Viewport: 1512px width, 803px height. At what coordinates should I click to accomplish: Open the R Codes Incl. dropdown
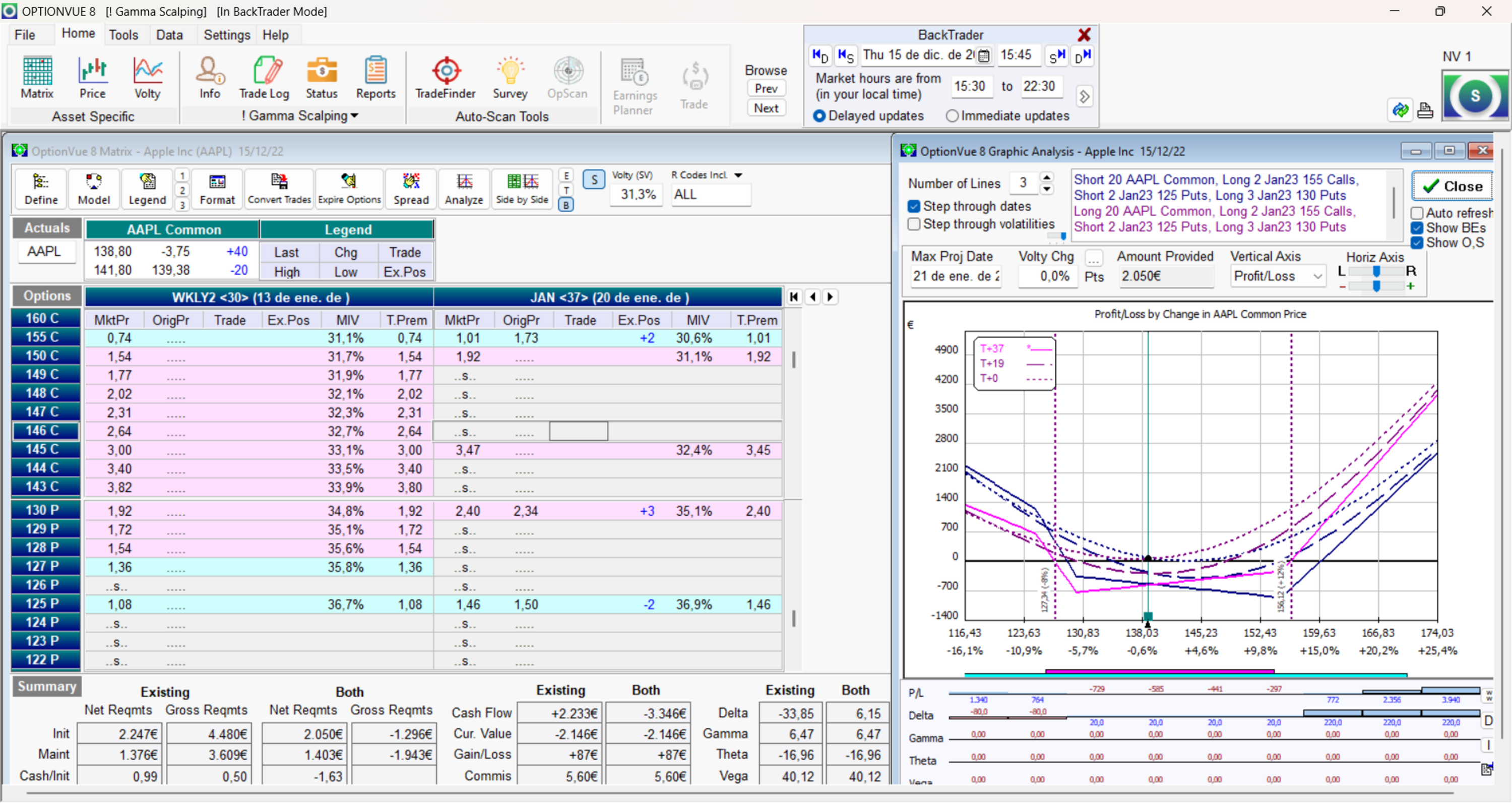pyautogui.click(x=738, y=175)
